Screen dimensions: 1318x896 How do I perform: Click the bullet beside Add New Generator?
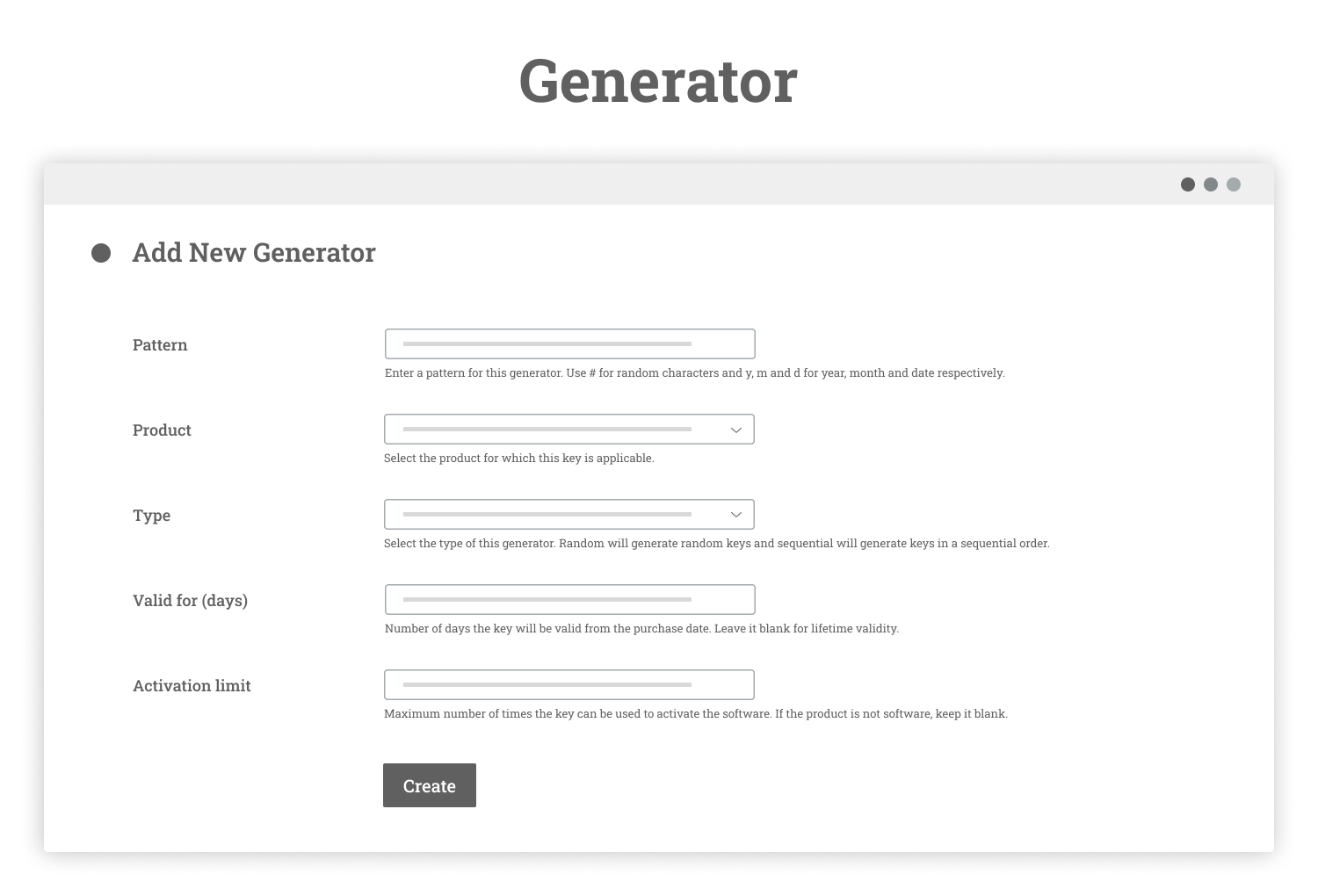(x=101, y=253)
